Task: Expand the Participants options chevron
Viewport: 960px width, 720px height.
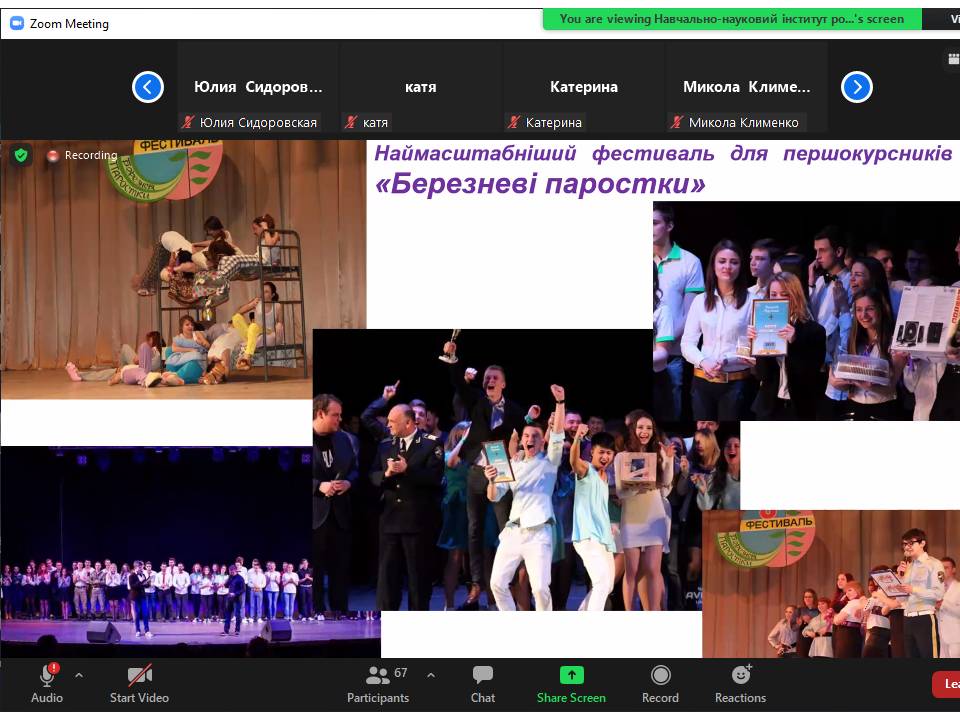Action: 431,675
